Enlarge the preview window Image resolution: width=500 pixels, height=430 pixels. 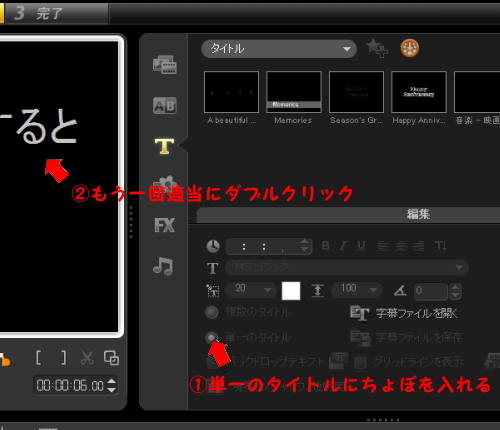click(111, 358)
